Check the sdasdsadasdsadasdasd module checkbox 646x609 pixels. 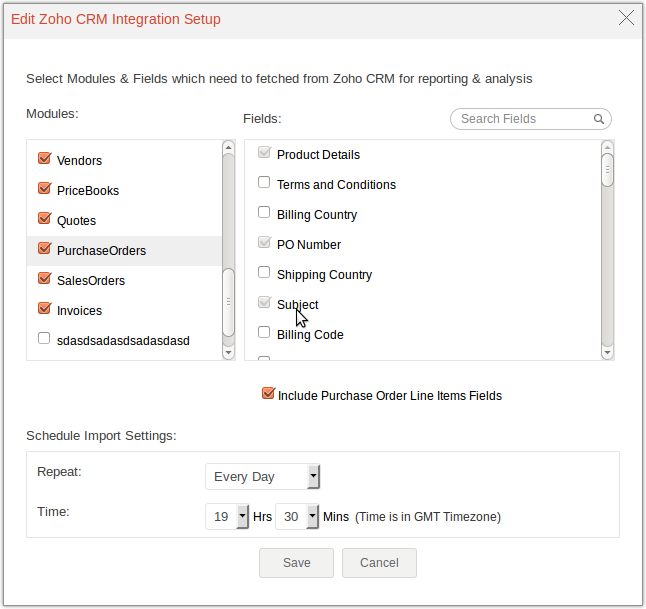[44, 339]
